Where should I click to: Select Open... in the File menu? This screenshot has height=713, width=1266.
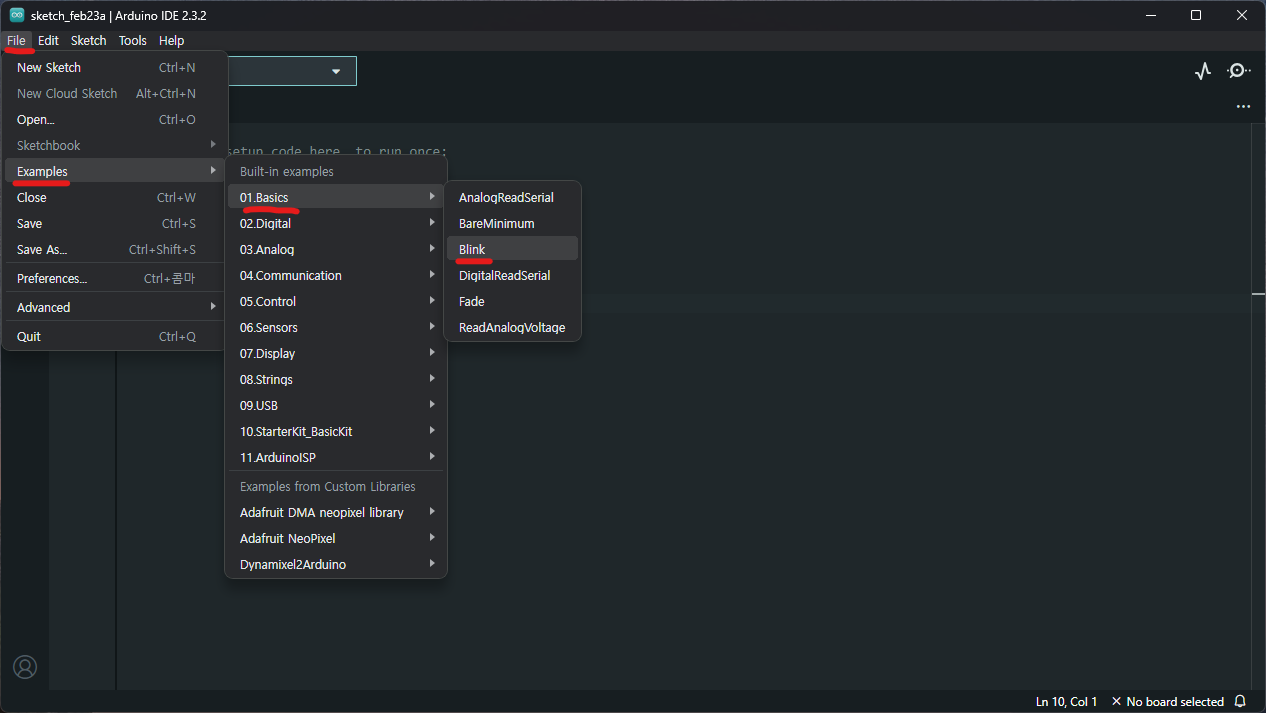click(x=115, y=120)
